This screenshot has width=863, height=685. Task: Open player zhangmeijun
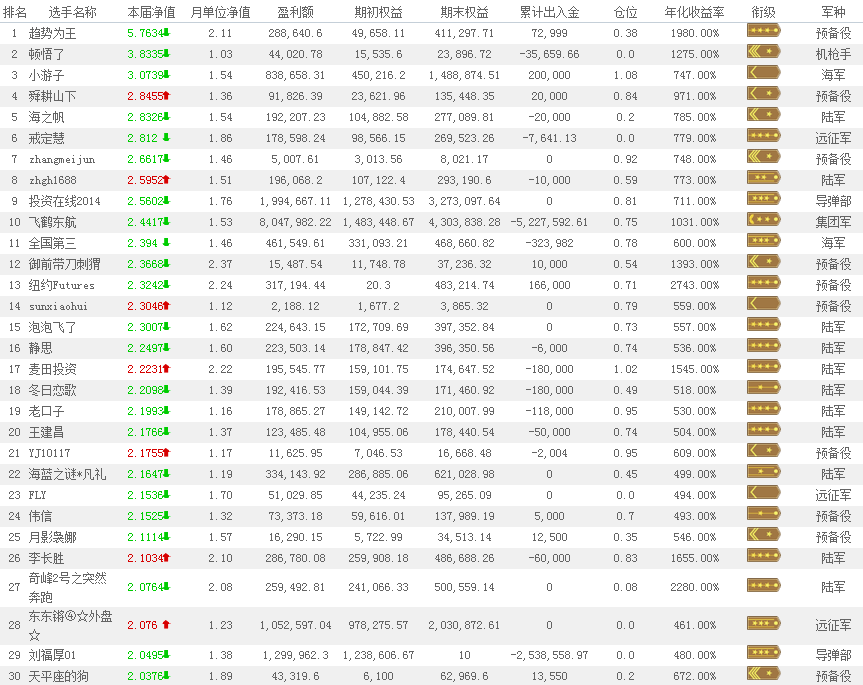point(62,160)
